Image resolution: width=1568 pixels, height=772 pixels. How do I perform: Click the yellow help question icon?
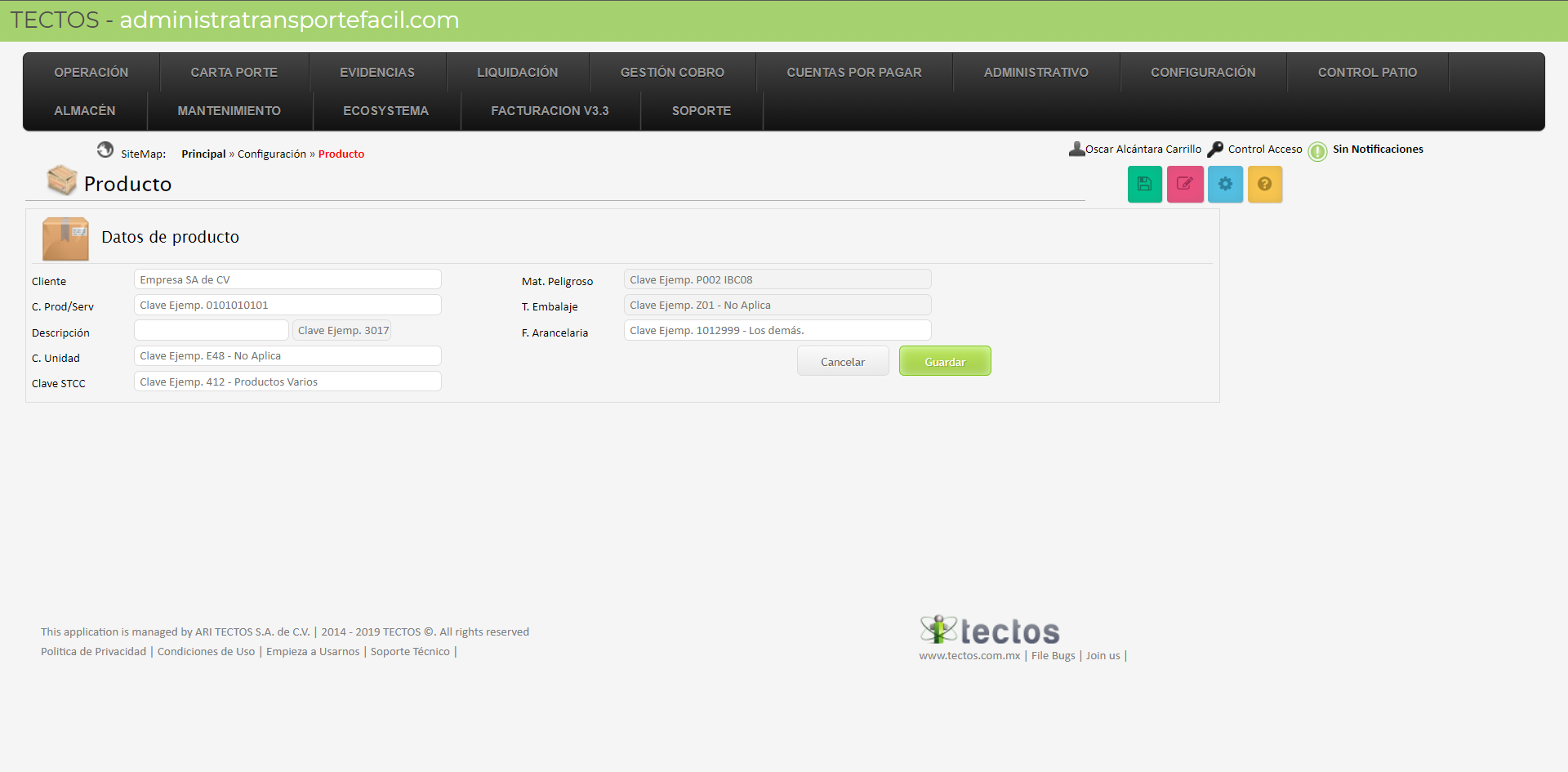[x=1264, y=185]
